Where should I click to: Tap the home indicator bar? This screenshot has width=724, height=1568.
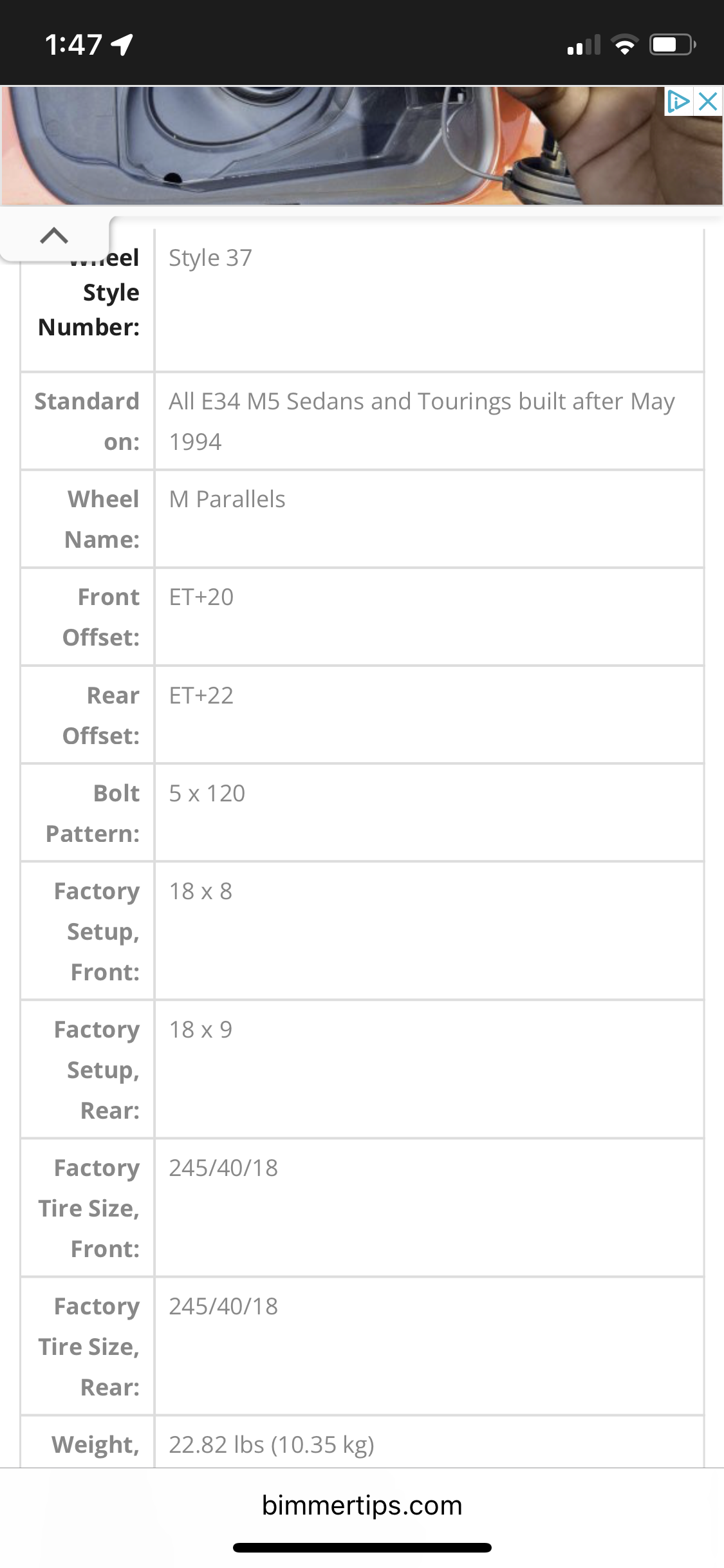click(362, 1547)
